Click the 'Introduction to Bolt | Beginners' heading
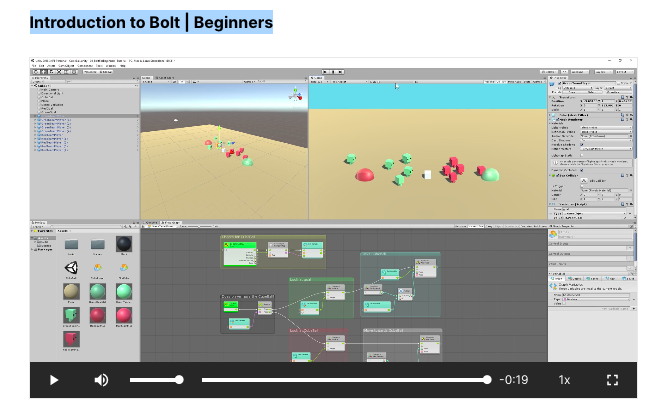662x414 pixels. [x=151, y=22]
